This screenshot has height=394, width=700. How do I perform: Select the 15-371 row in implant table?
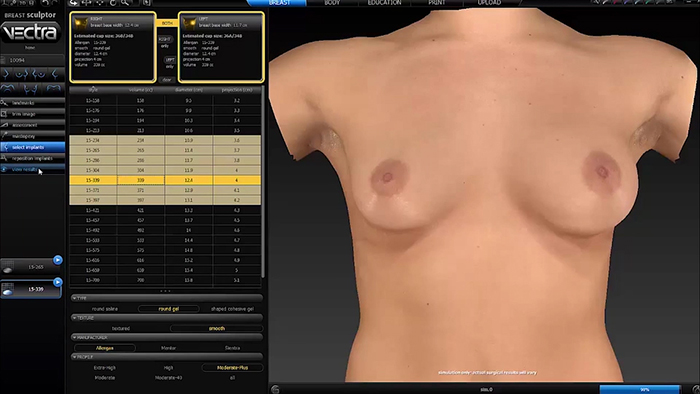tap(165, 190)
